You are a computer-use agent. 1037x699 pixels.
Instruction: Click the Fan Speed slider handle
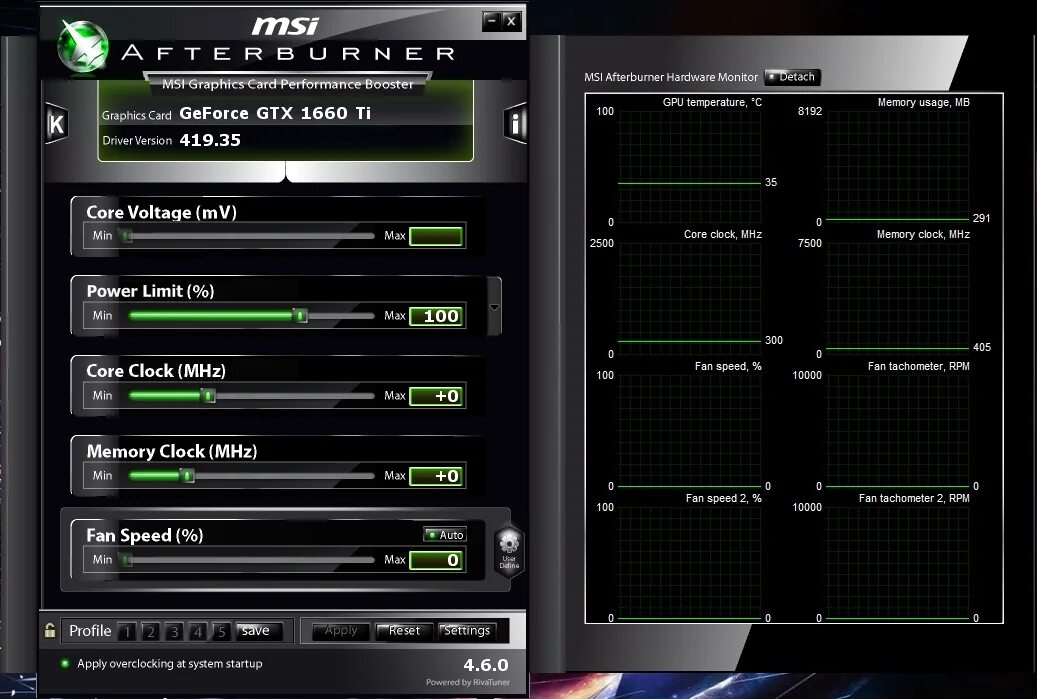[126, 560]
